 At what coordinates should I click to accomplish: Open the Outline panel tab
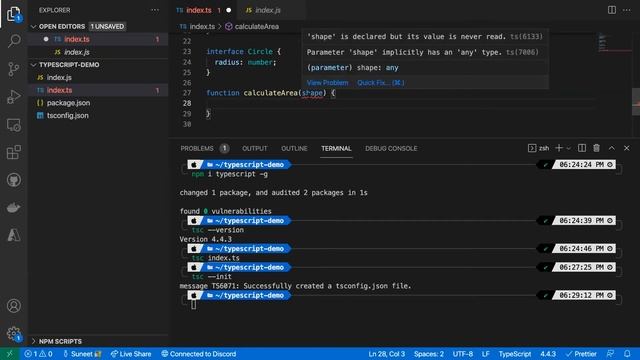pyautogui.click(x=294, y=149)
